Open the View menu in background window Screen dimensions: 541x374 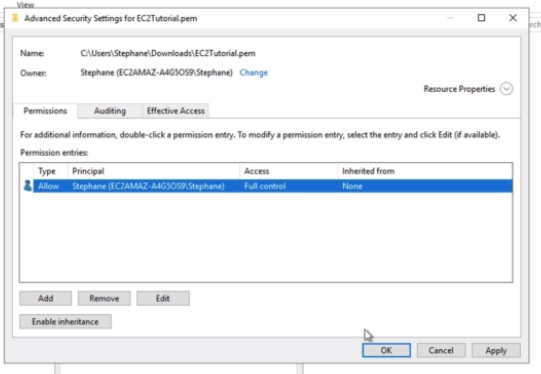[25, 4]
